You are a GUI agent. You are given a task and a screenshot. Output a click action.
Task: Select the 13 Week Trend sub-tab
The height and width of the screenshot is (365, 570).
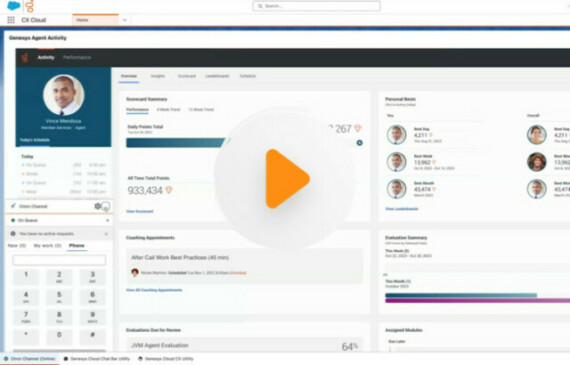tap(201, 109)
